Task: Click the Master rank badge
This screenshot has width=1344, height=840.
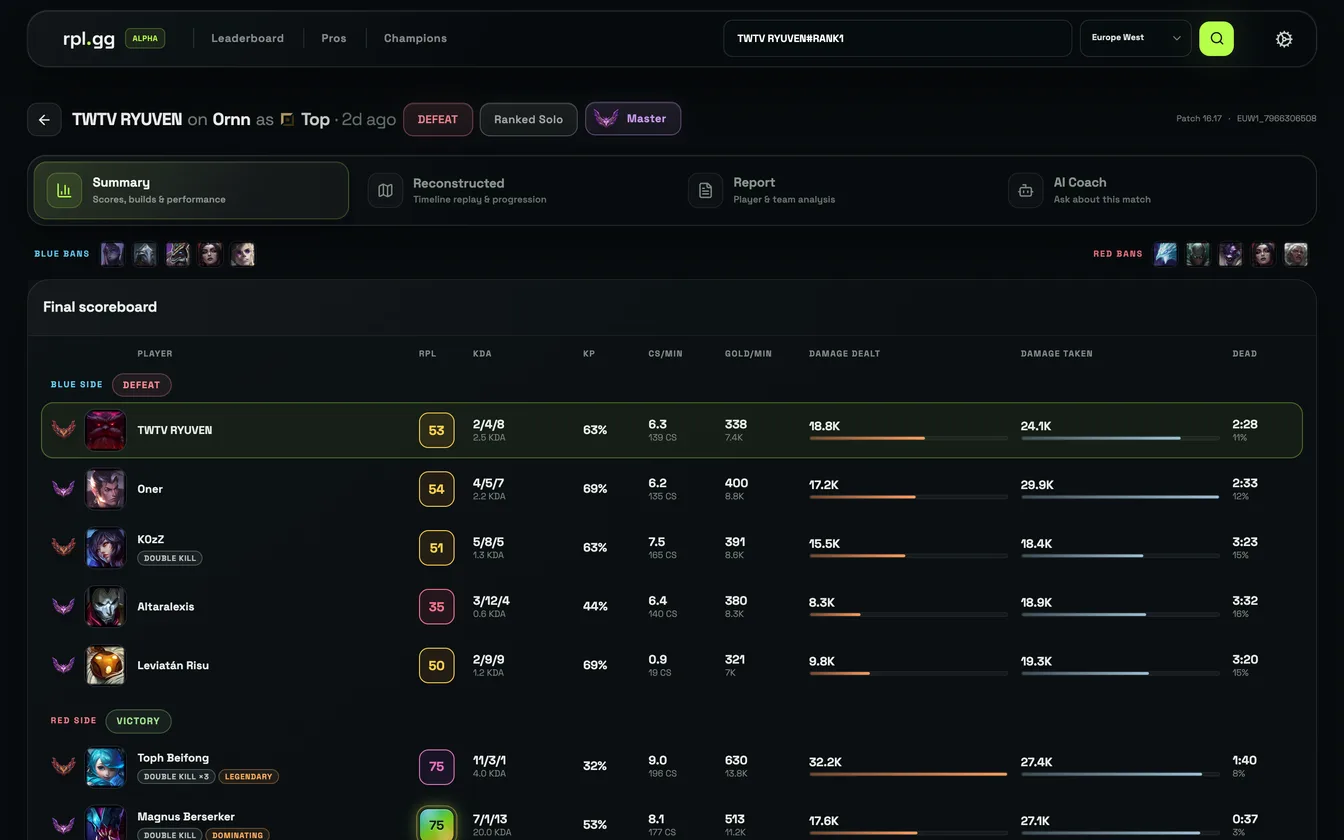Action: (x=633, y=118)
